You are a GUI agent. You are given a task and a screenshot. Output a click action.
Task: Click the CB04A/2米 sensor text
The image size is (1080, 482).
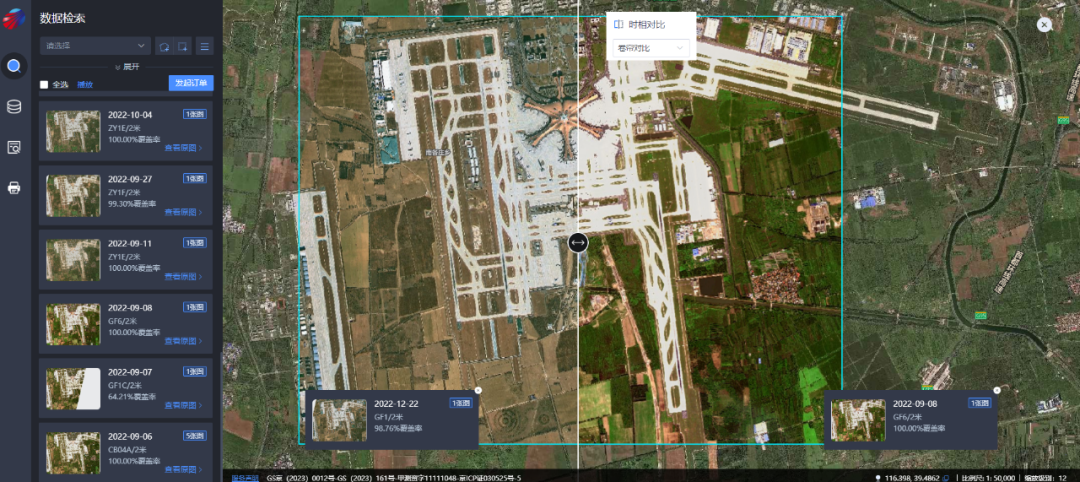pyautogui.click(x=127, y=449)
